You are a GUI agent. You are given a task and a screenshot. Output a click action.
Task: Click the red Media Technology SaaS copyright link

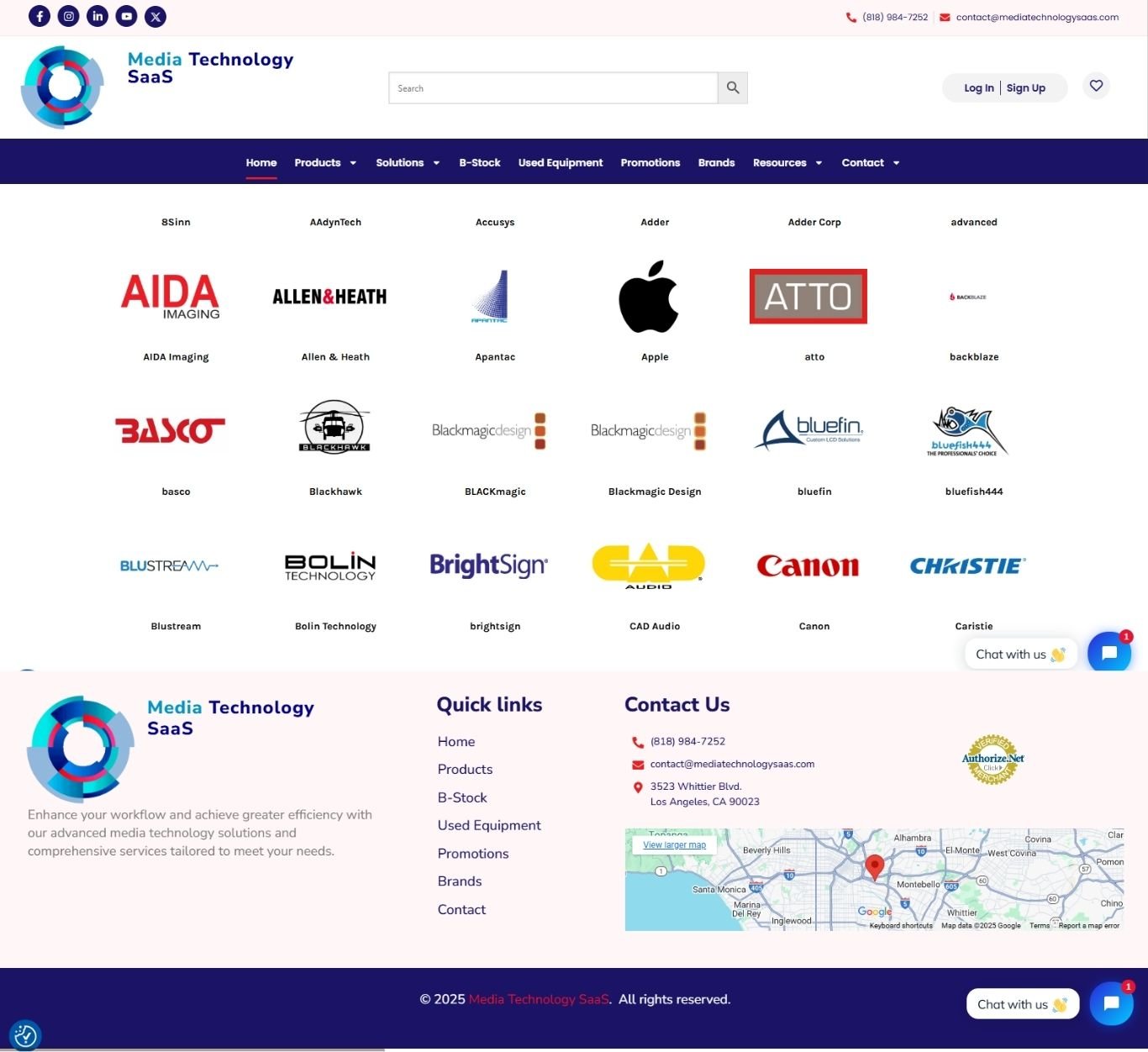(x=539, y=999)
